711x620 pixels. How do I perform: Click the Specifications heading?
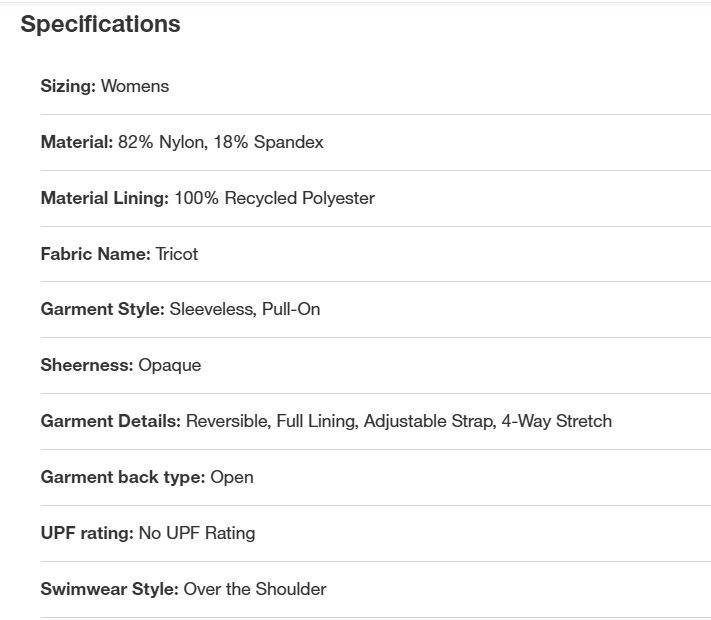tap(100, 25)
